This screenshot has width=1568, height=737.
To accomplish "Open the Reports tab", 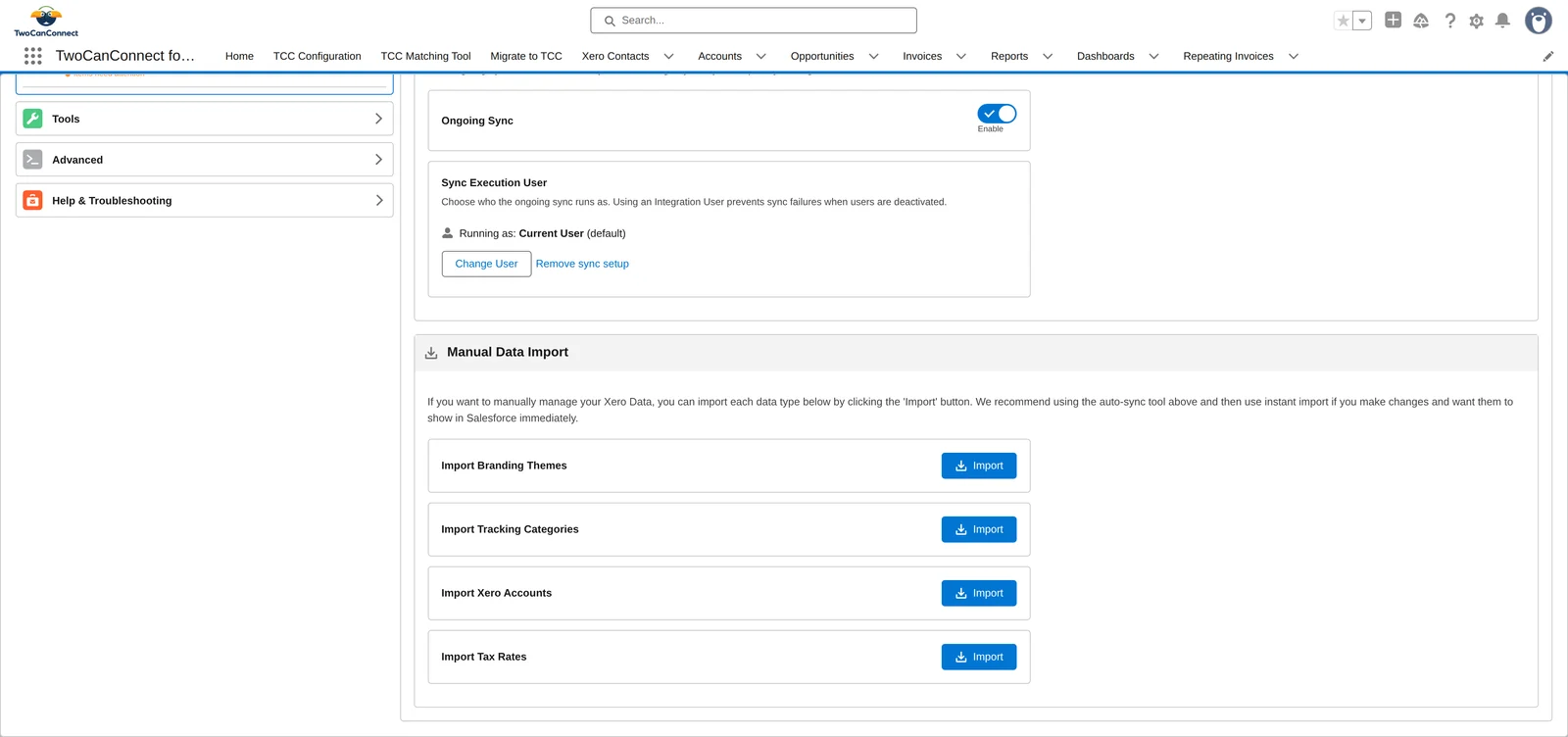I will [x=1009, y=56].
